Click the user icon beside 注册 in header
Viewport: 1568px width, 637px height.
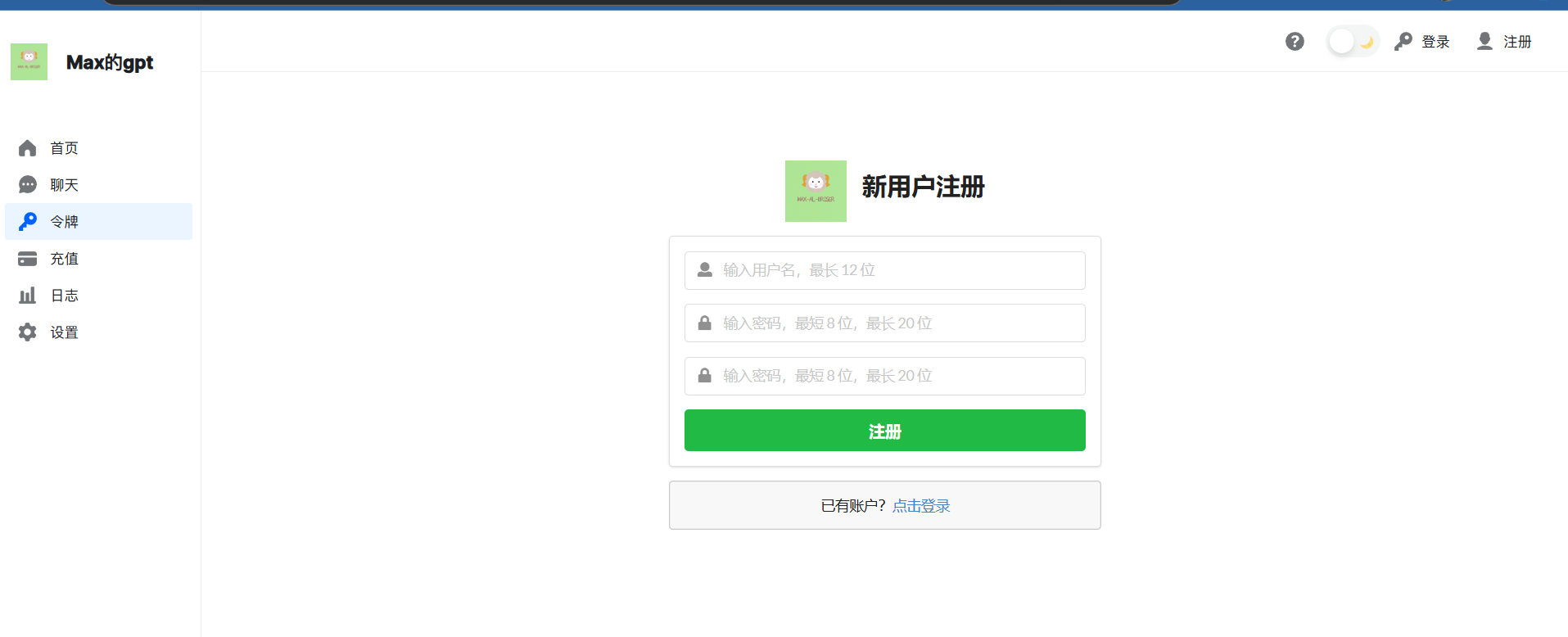click(1484, 41)
